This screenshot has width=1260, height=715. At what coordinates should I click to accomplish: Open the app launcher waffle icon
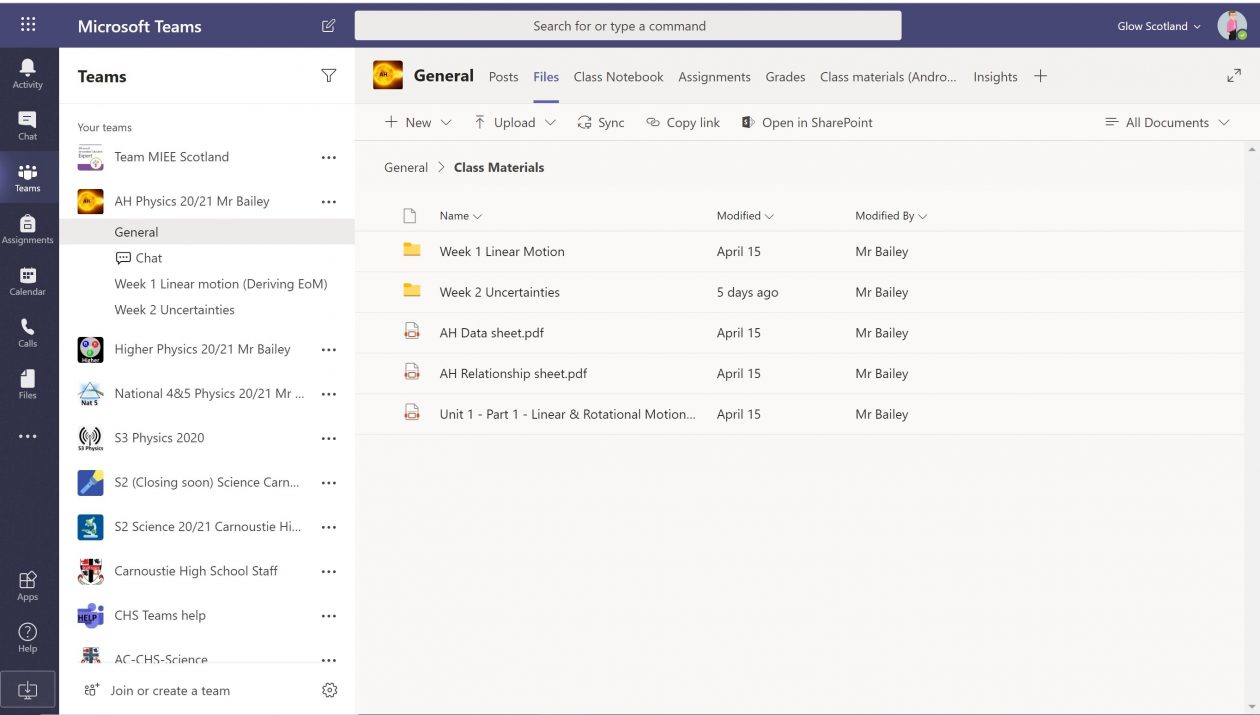[28, 25]
